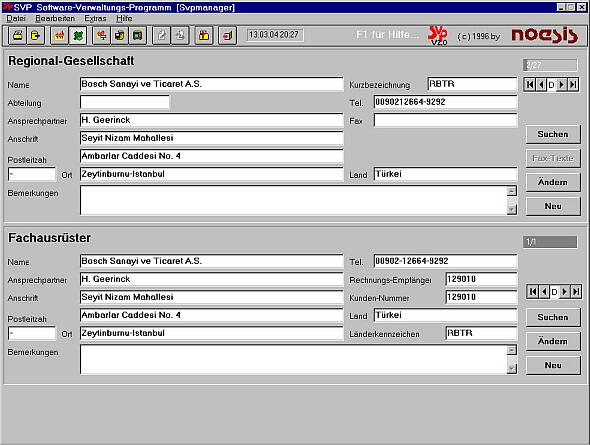Click the greyed-out edit document toolbar icon
Image resolution: width=590 pixels, height=445 pixels.
pyautogui.click(x=162, y=36)
